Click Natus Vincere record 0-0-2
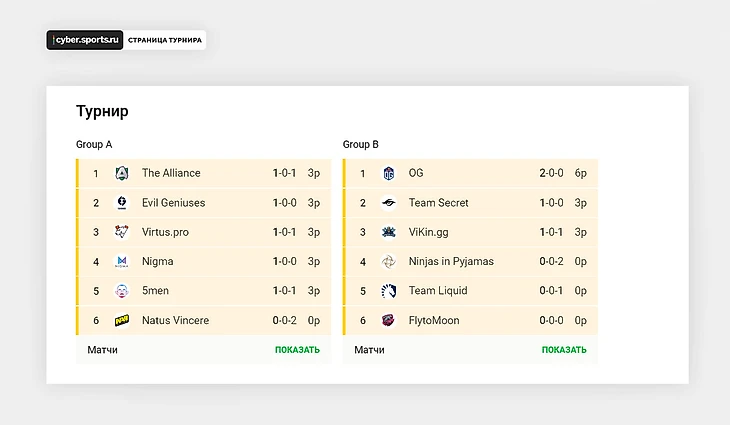 (284, 320)
